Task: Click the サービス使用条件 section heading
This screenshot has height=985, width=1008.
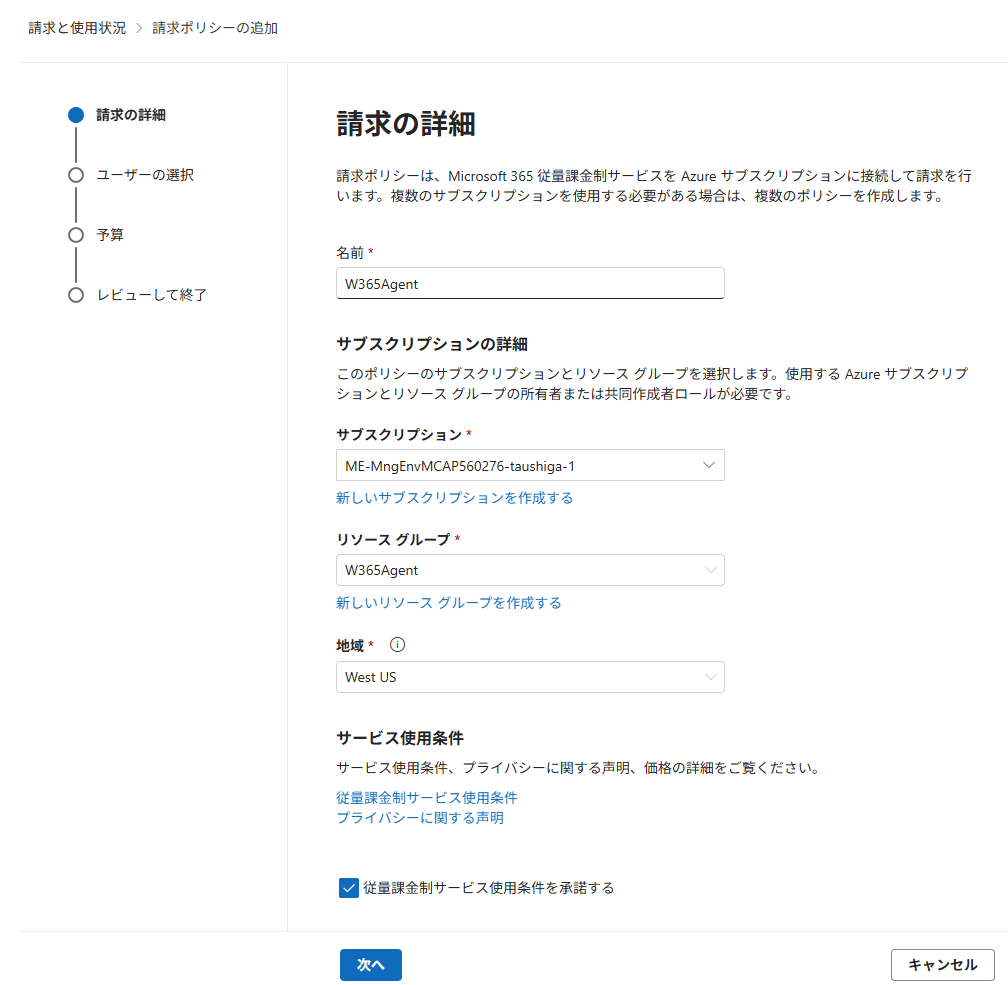Action: click(400, 738)
